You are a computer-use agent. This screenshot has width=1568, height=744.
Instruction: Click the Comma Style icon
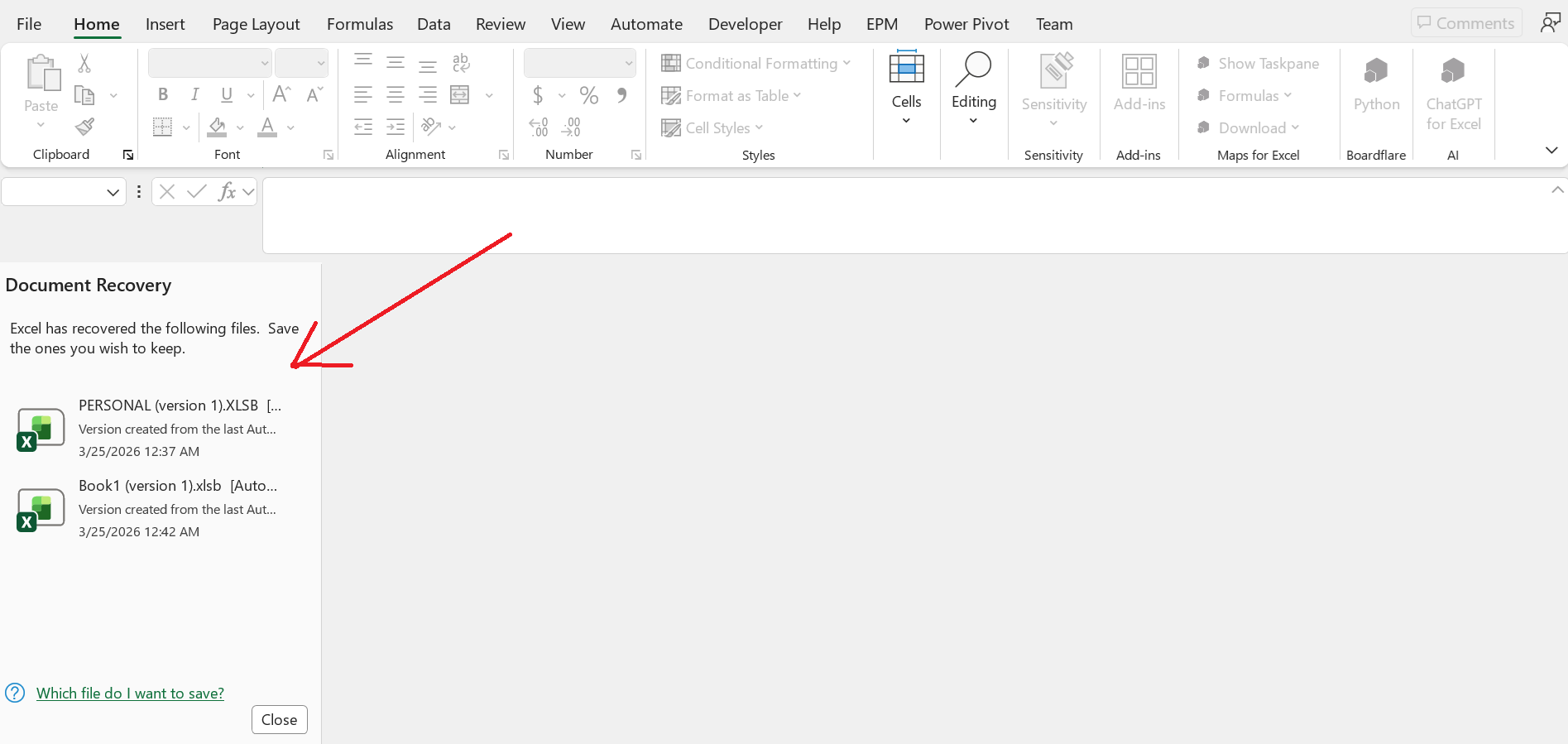[x=621, y=95]
